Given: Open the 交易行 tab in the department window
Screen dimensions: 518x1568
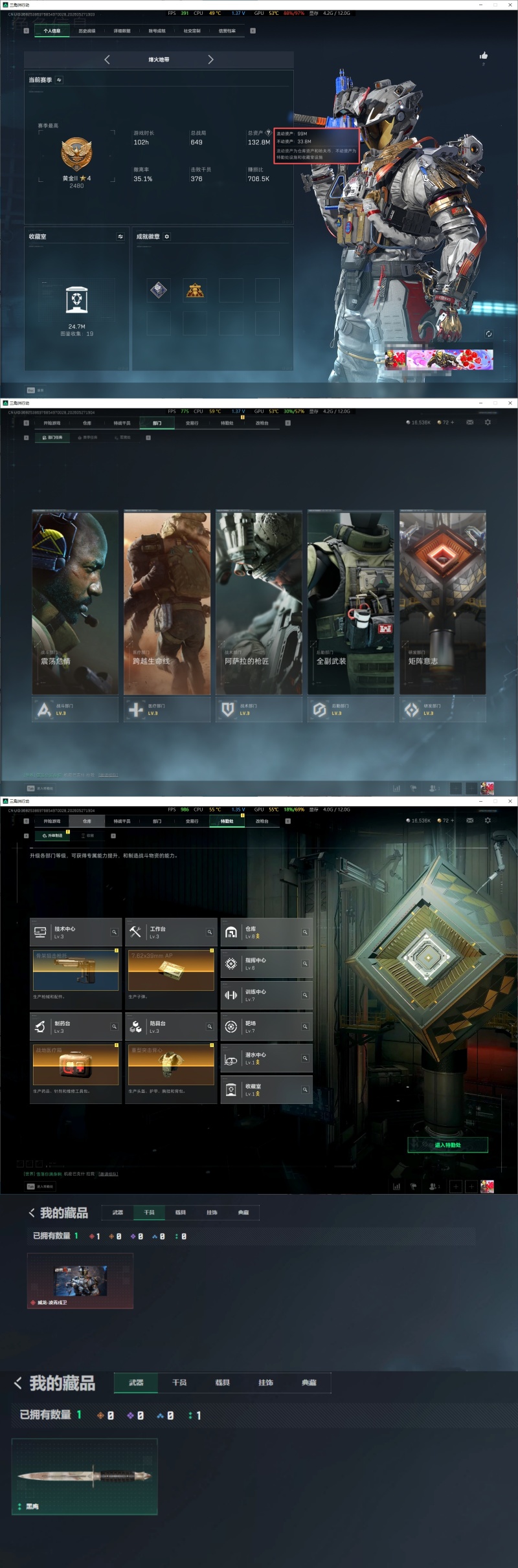Looking at the screenshot, I should 192,423.
